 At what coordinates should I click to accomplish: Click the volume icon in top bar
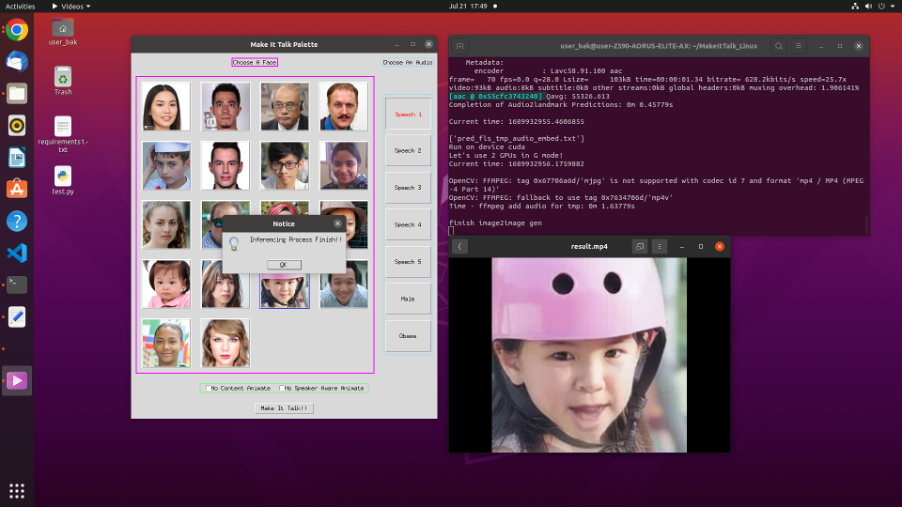click(868, 6)
